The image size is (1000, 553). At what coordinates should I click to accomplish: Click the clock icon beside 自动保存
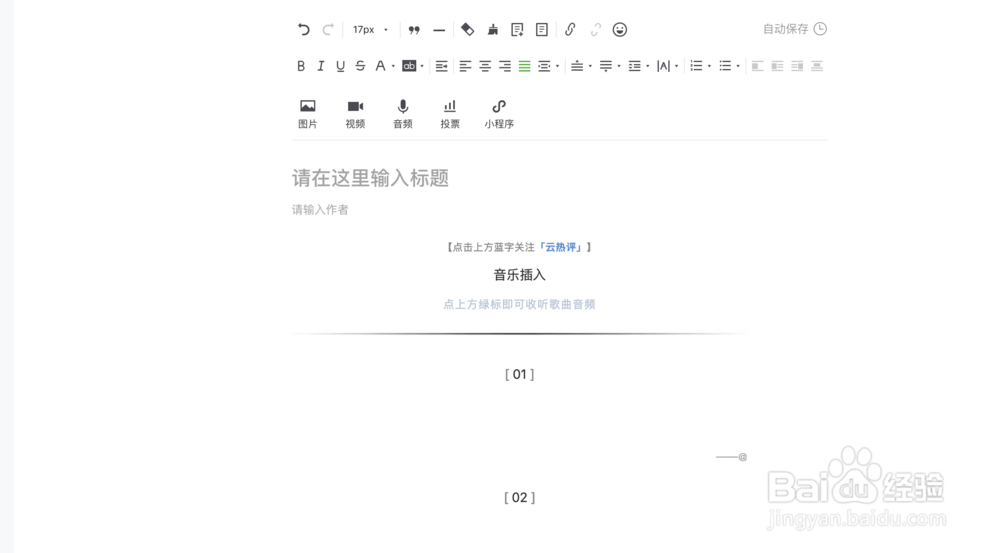click(x=820, y=29)
